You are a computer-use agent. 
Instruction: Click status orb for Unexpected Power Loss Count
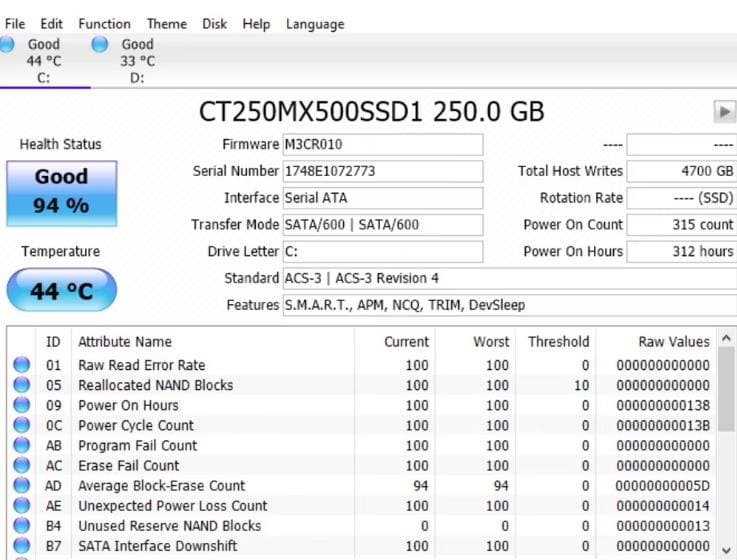click(21, 505)
